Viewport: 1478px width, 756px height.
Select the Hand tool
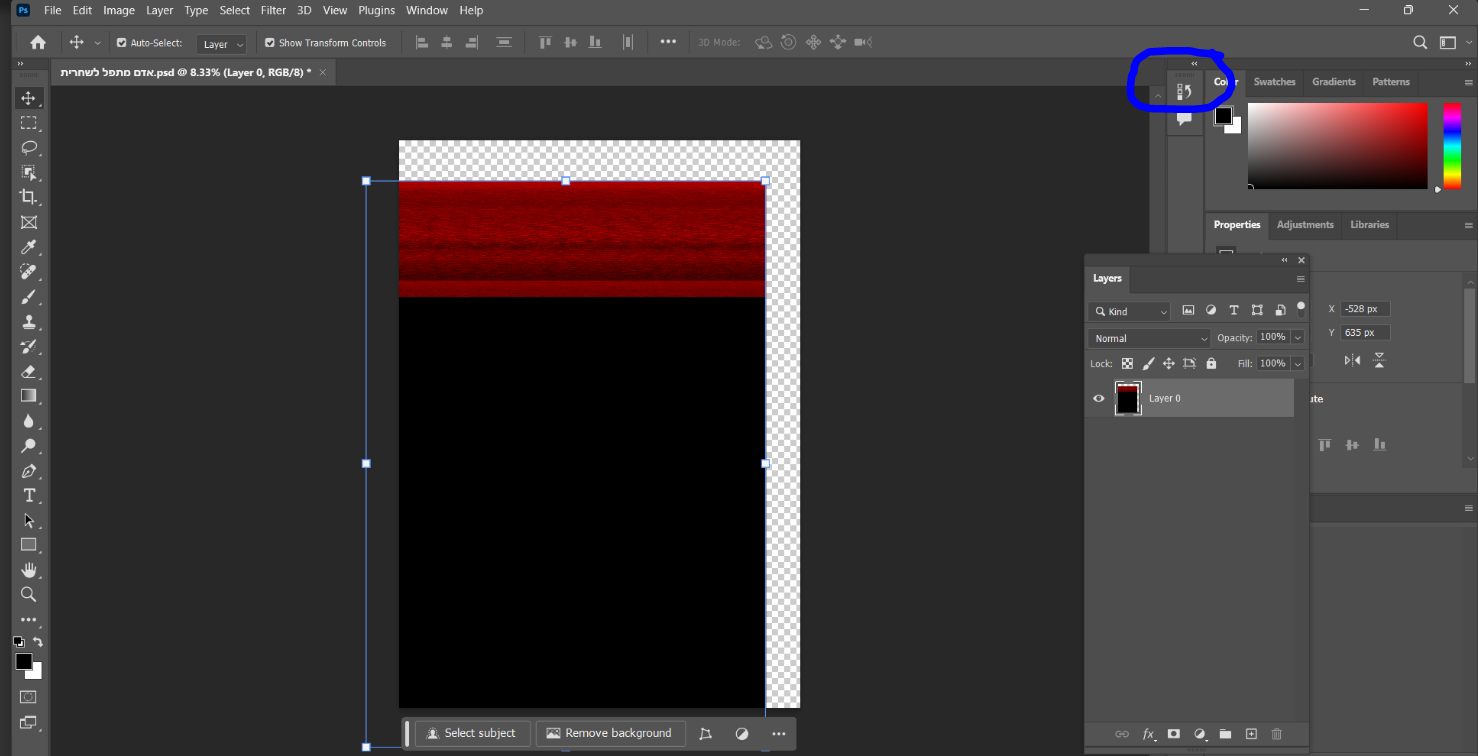(x=29, y=570)
